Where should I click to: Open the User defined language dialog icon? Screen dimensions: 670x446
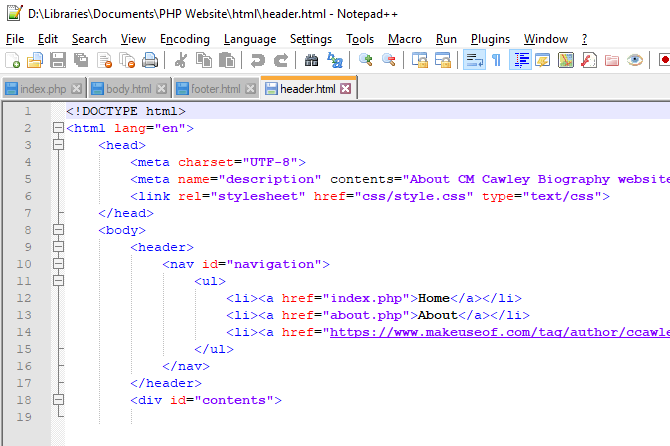tap(543, 60)
